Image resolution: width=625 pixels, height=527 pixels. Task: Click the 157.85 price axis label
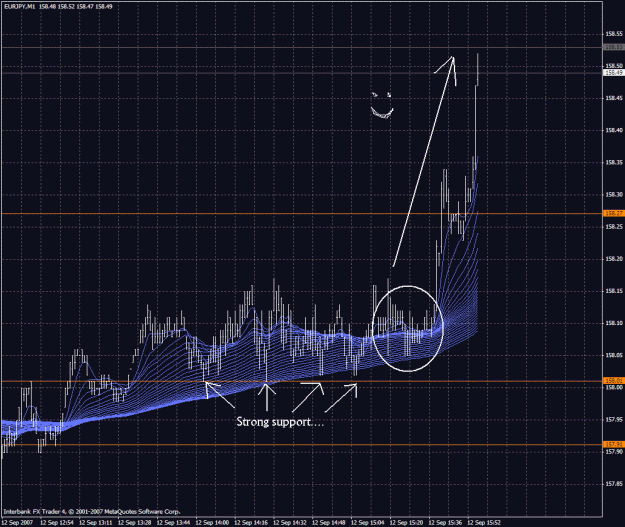(614, 484)
